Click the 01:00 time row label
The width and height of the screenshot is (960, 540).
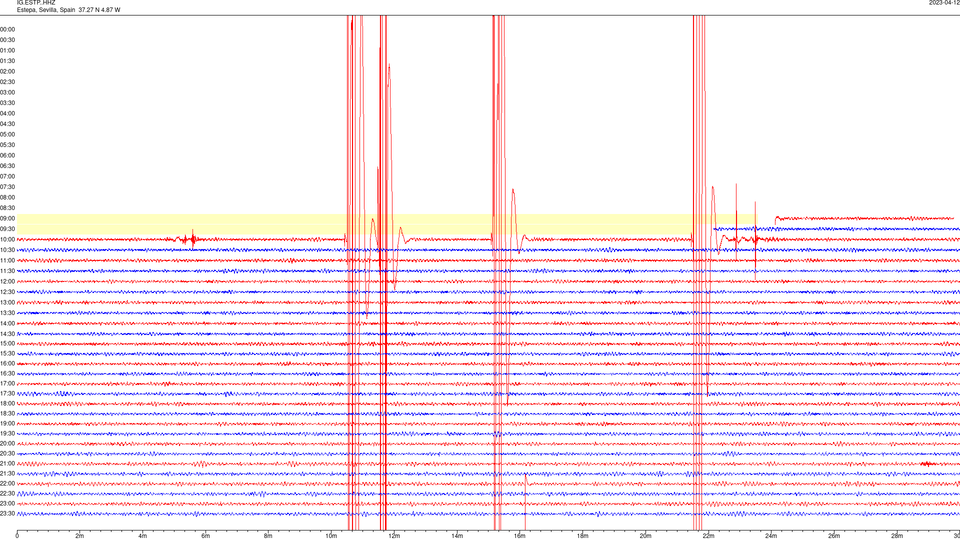tap(7, 50)
